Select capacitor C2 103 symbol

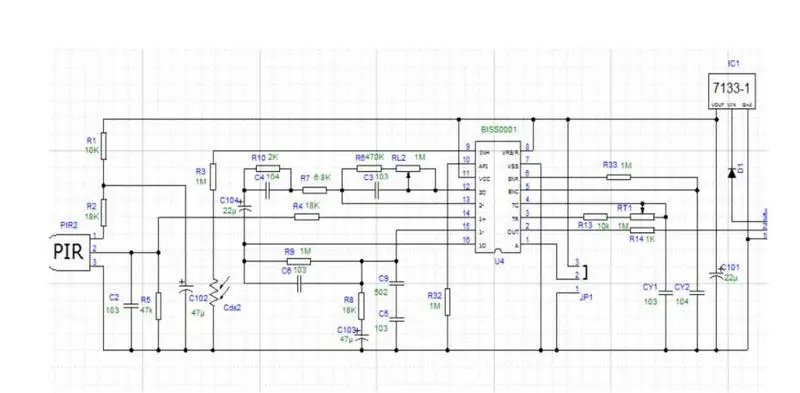tap(131, 306)
